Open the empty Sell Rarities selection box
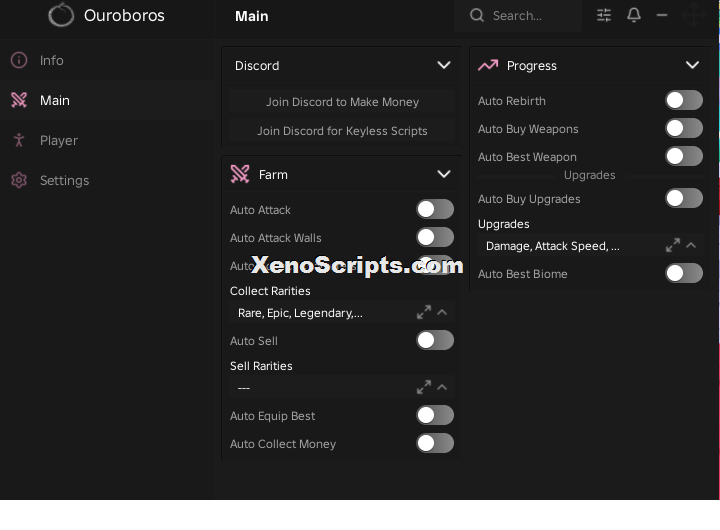The height and width of the screenshot is (530, 720). pos(342,388)
